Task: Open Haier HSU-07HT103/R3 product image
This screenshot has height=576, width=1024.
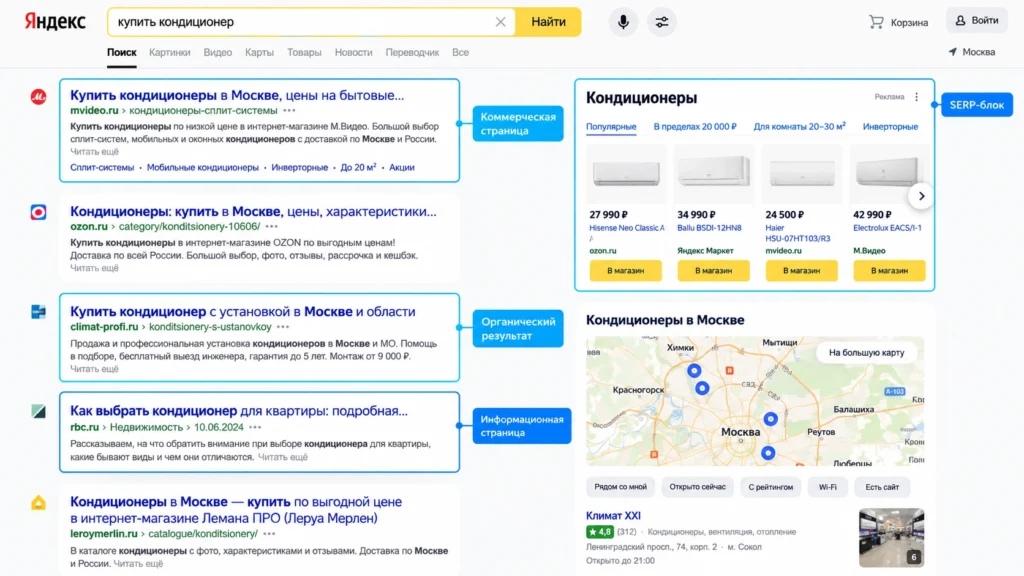Action: coord(801,174)
